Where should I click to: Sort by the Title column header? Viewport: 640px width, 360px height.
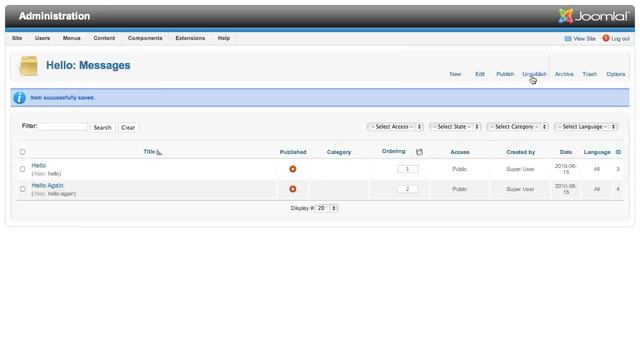pyautogui.click(x=149, y=151)
